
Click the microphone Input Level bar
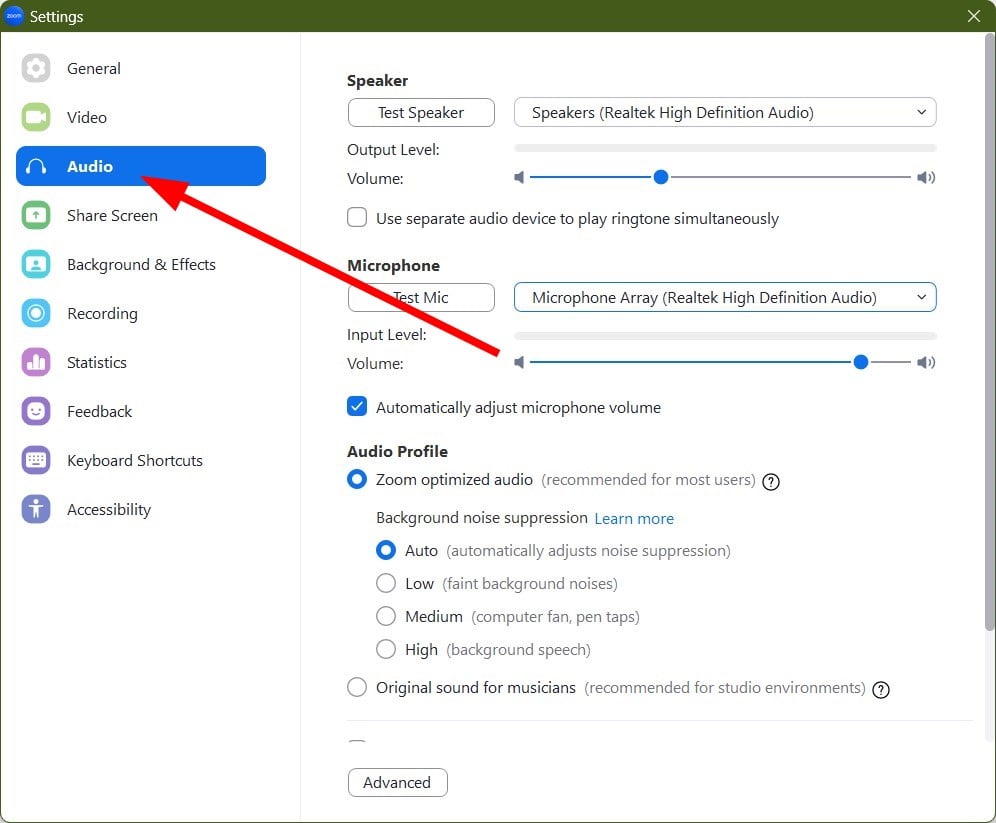(725, 335)
